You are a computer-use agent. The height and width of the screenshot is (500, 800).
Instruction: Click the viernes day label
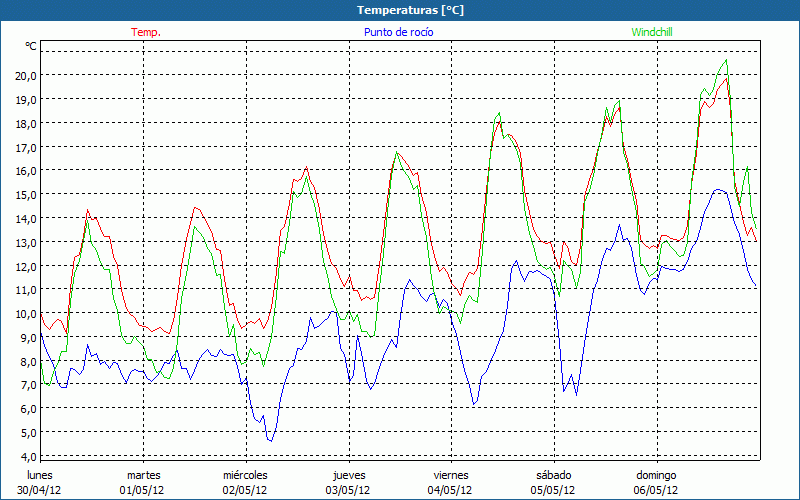click(x=451, y=475)
